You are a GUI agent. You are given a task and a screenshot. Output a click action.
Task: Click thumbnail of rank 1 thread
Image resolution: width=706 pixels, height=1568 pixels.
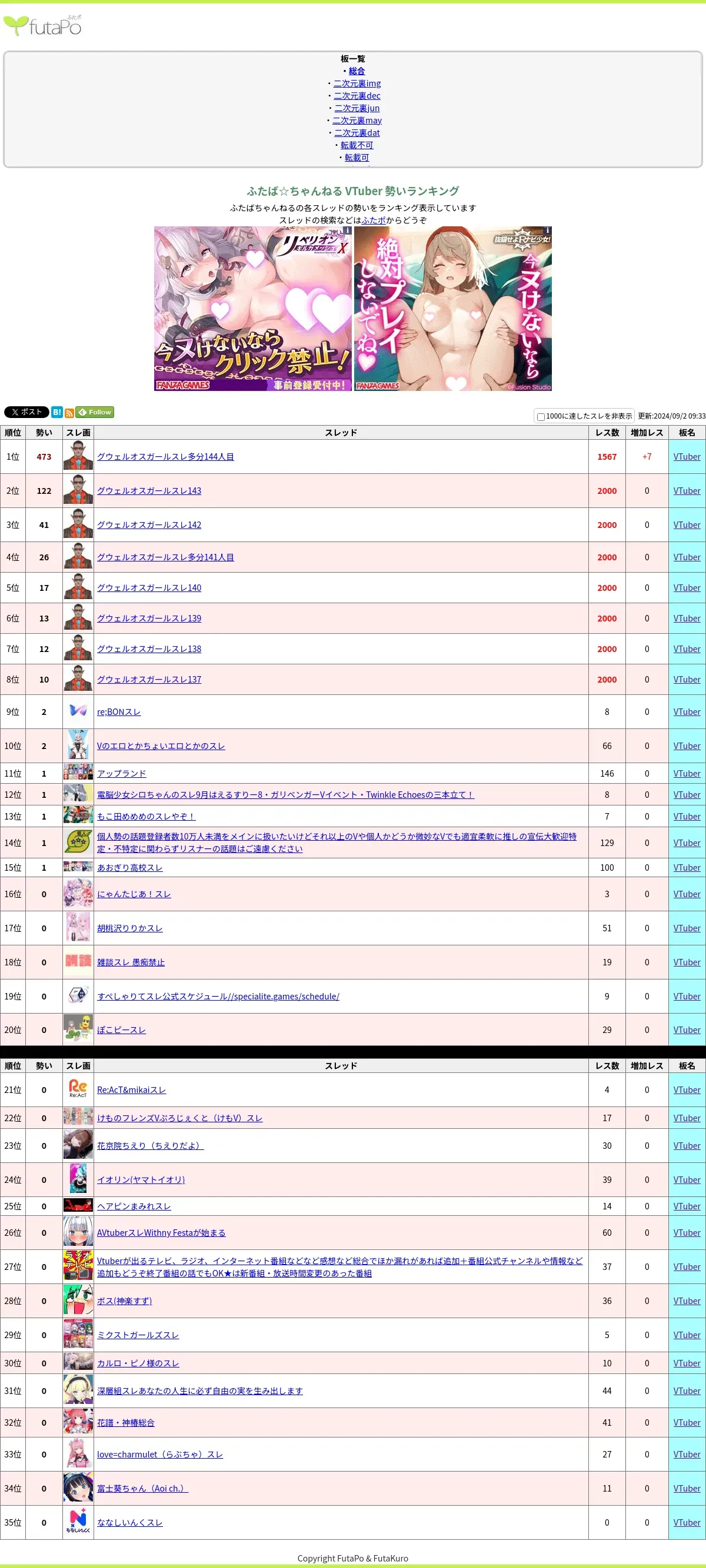(78, 456)
